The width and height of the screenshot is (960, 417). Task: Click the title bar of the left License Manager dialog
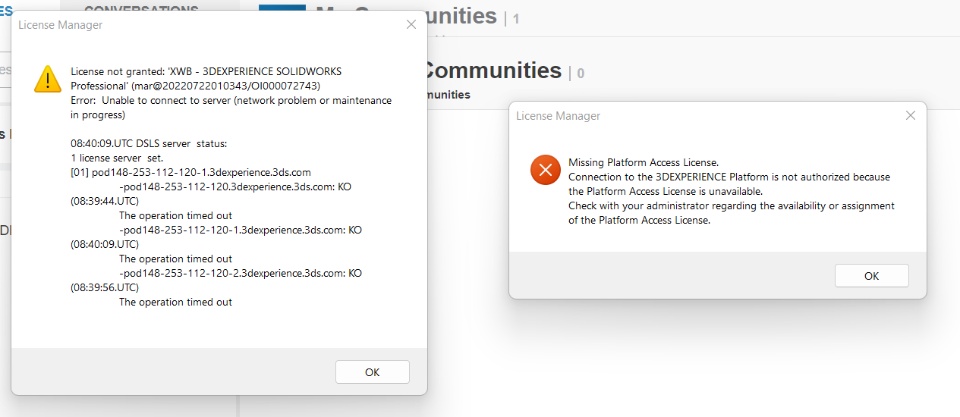(200, 24)
